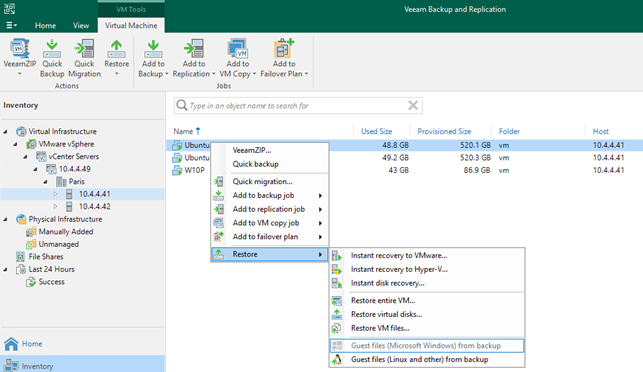Click the Add to Backup ribbon icon

coord(153,48)
